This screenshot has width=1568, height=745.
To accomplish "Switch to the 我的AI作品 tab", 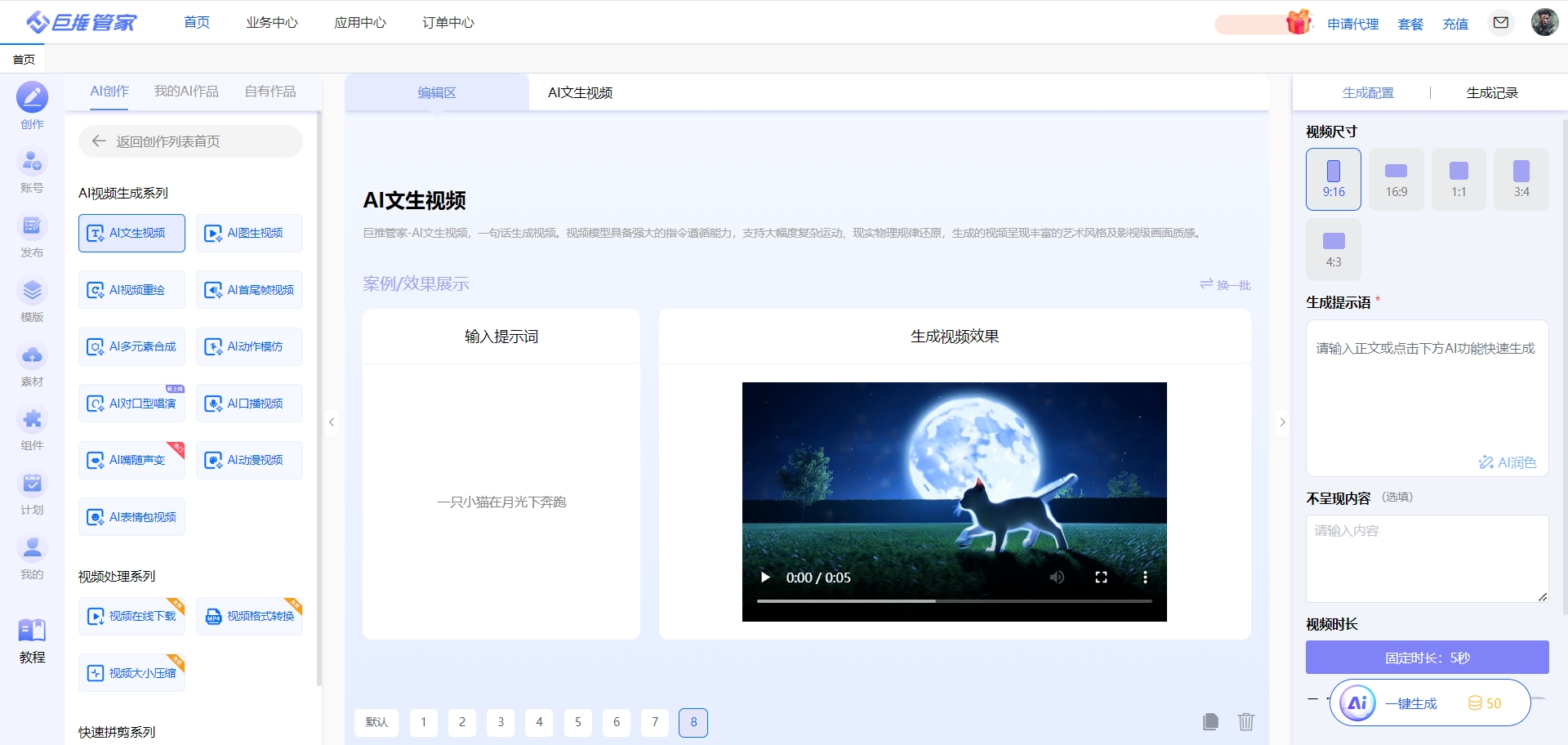I will coord(186,91).
